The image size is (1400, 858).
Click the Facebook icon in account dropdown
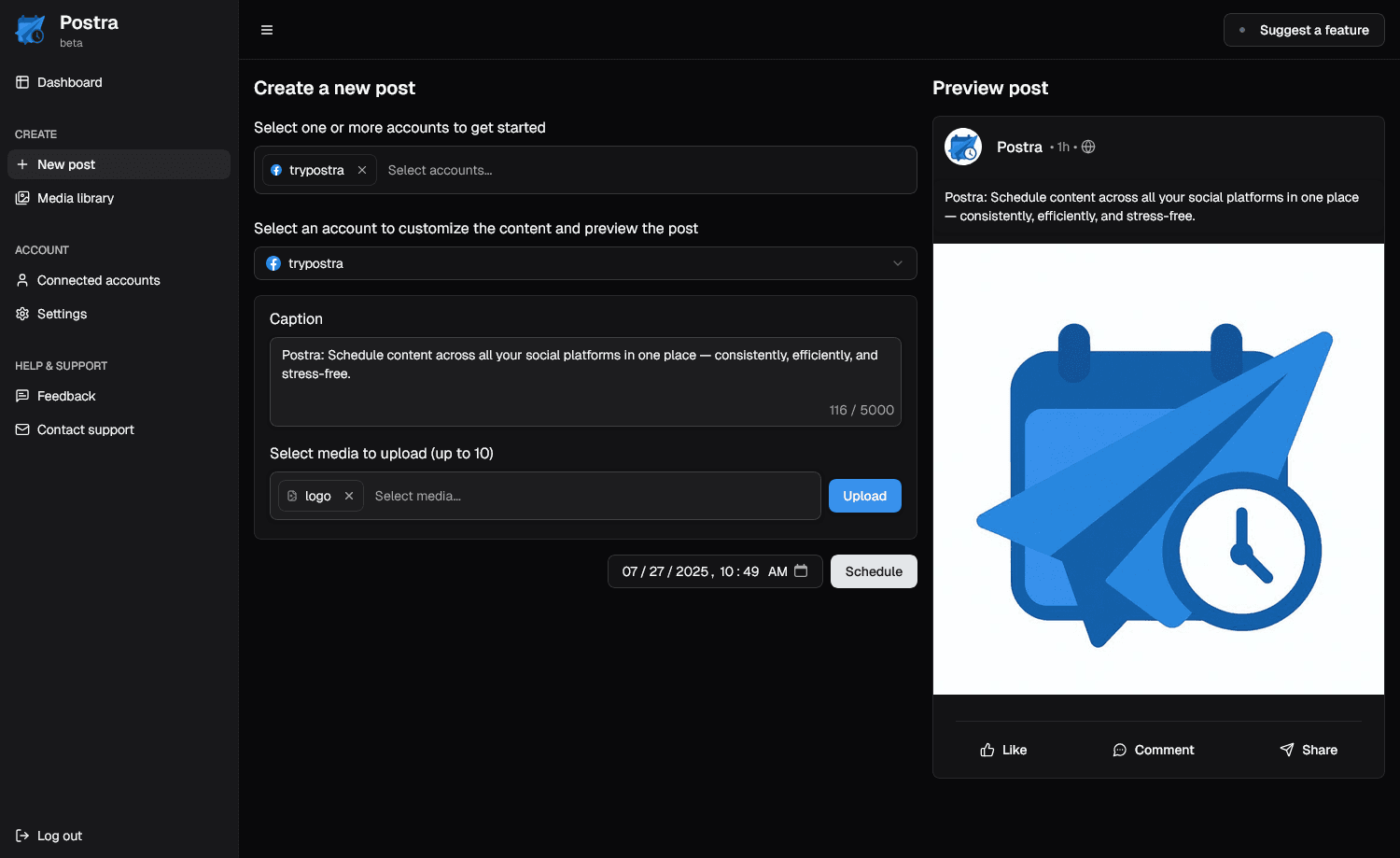(273, 263)
